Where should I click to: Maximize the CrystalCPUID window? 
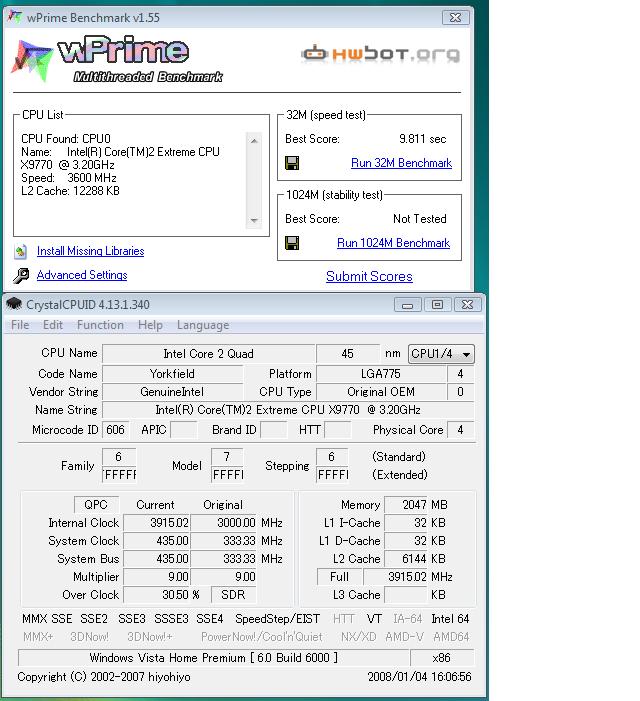(438, 305)
